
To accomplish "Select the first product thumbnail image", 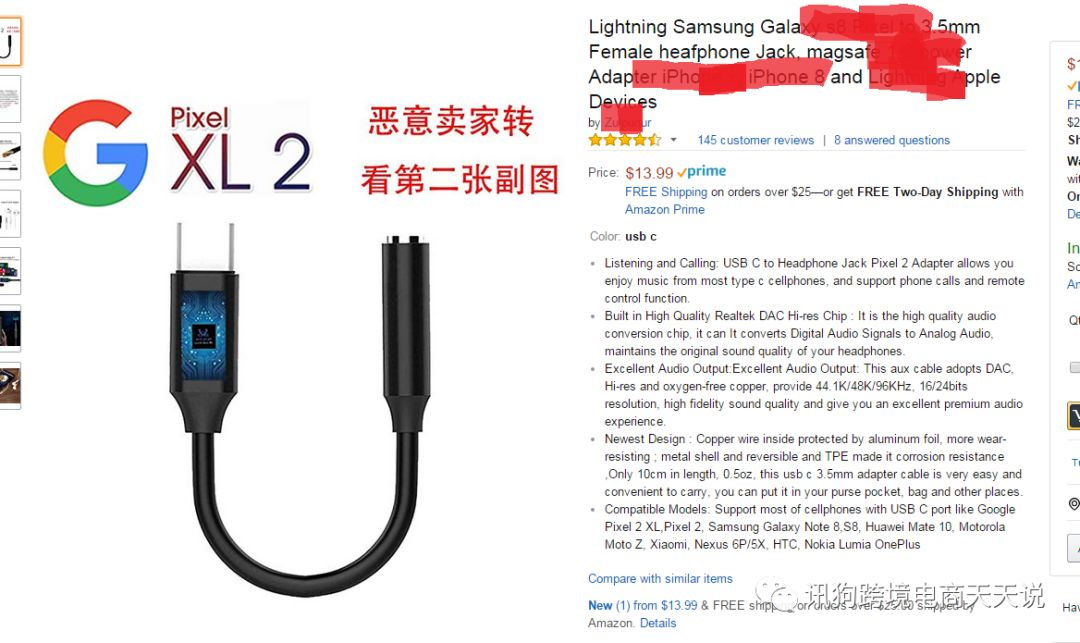I will (x=10, y=42).
